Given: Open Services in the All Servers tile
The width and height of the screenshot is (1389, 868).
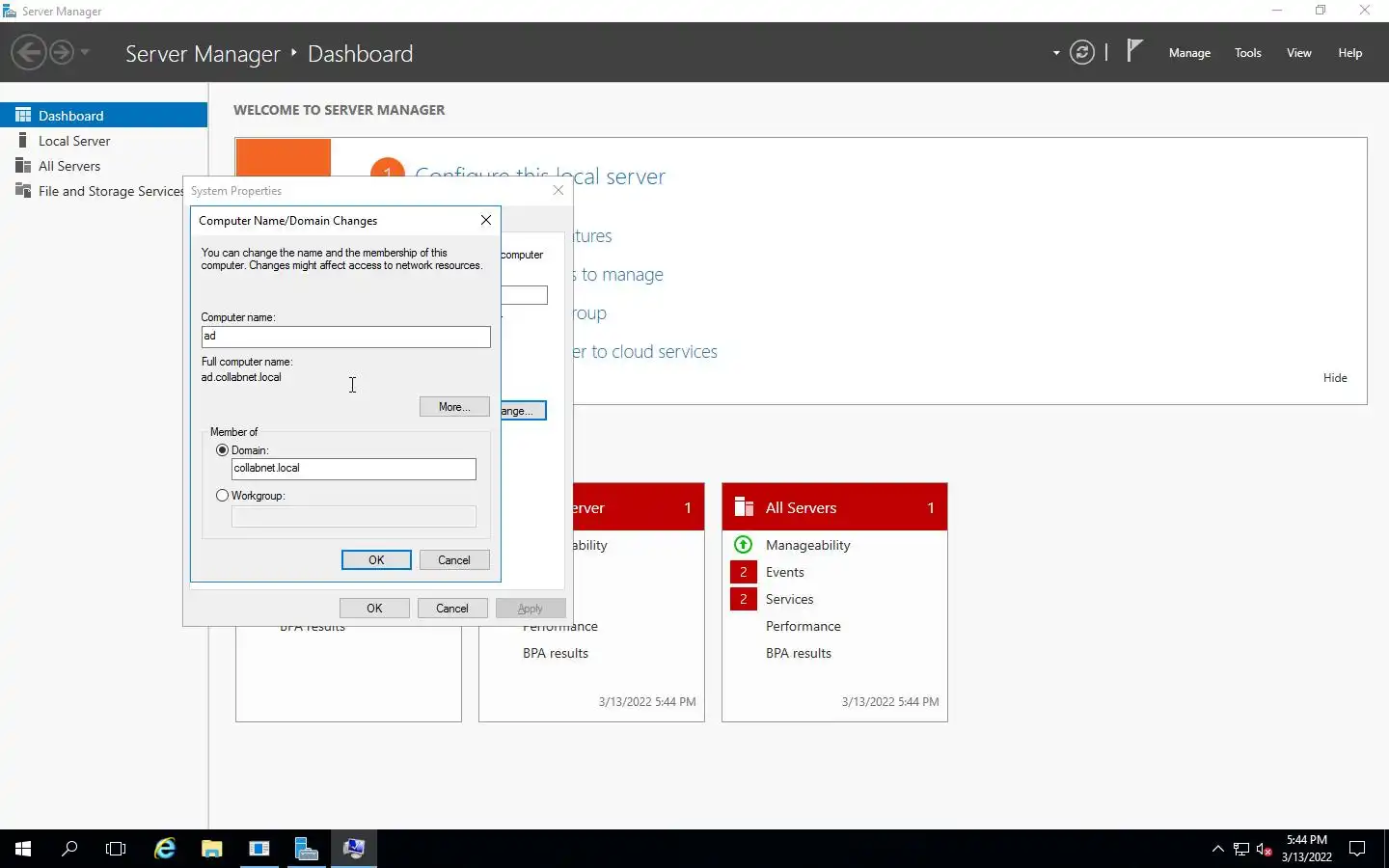Looking at the screenshot, I should tap(790, 599).
